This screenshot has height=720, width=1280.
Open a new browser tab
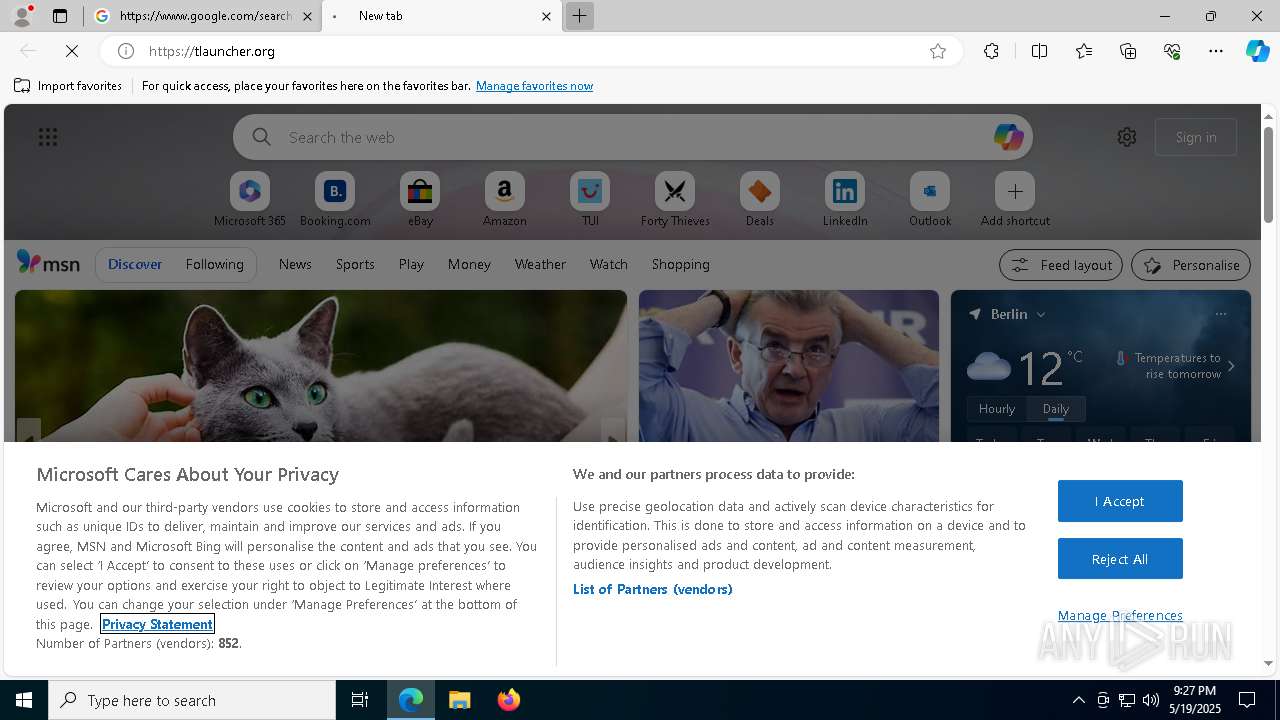tap(579, 16)
